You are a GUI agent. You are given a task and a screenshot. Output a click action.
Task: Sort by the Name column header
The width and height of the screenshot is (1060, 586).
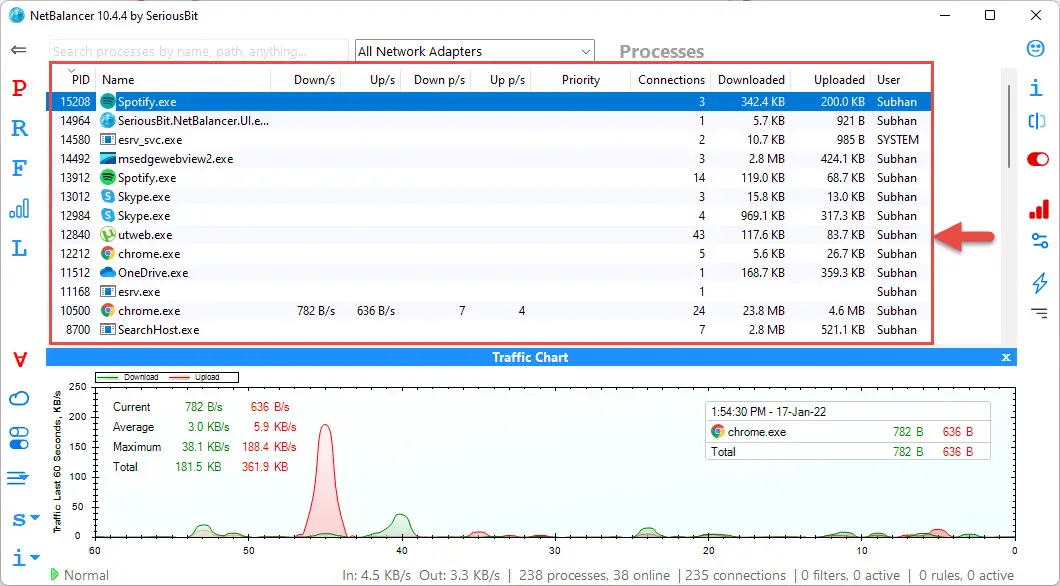click(183, 80)
